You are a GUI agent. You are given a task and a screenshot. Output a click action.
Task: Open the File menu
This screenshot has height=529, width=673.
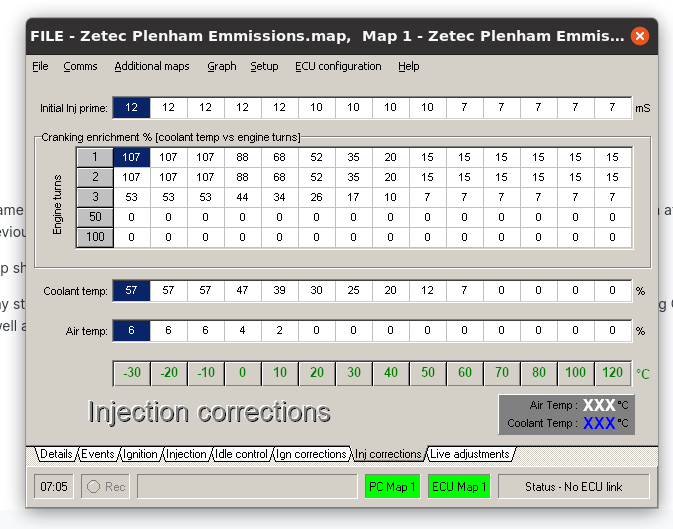point(40,66)
